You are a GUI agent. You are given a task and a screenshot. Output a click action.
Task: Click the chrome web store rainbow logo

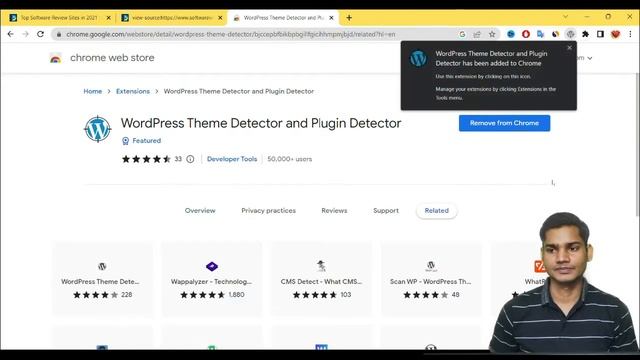[x=56, y=58]
